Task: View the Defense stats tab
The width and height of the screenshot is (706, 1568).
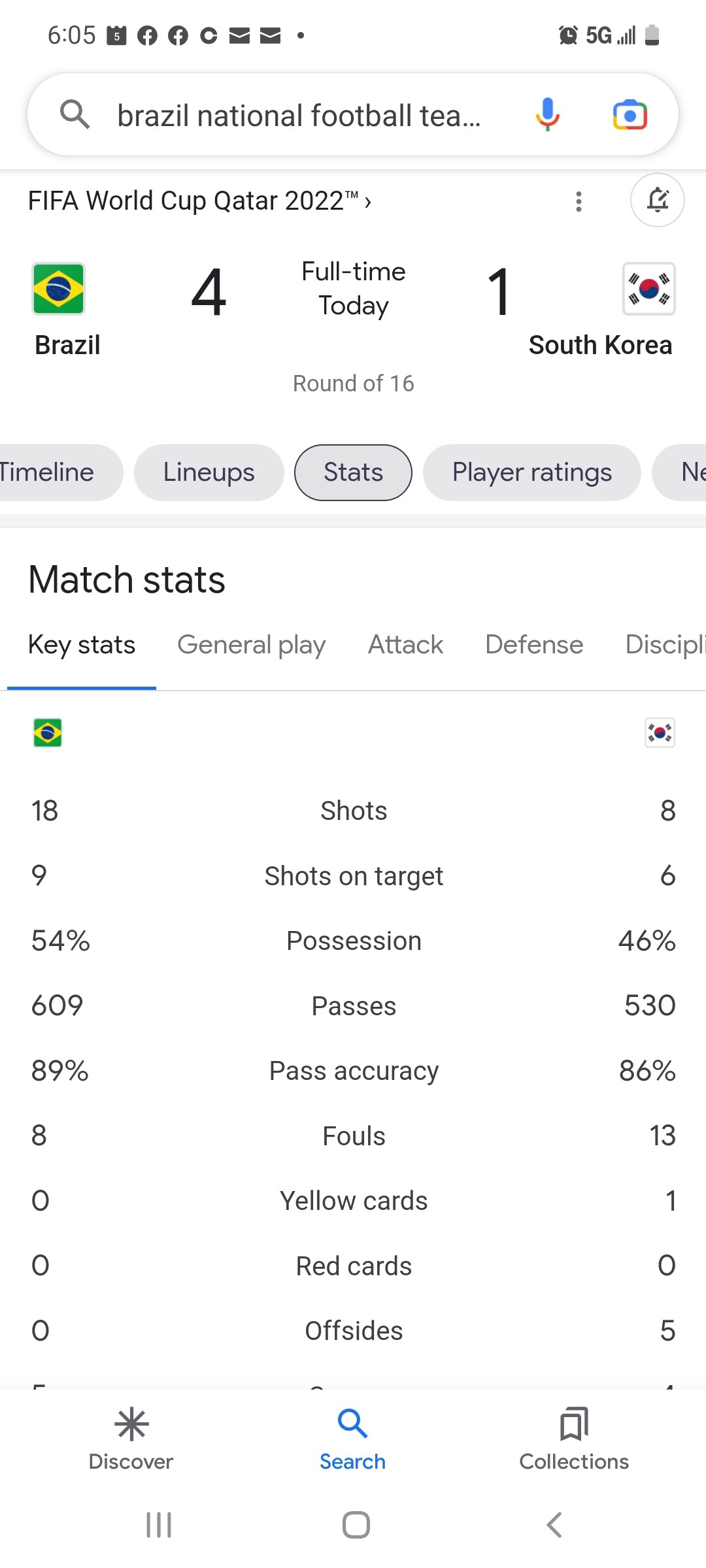Action: coord(534,645)
